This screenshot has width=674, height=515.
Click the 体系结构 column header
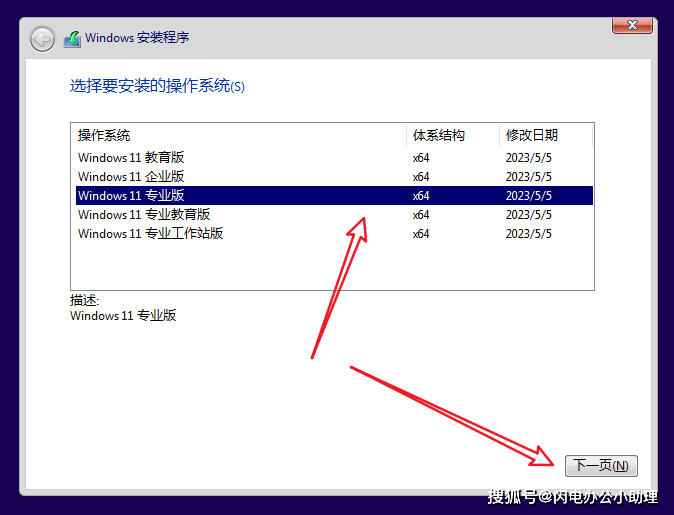click(453, 135)
